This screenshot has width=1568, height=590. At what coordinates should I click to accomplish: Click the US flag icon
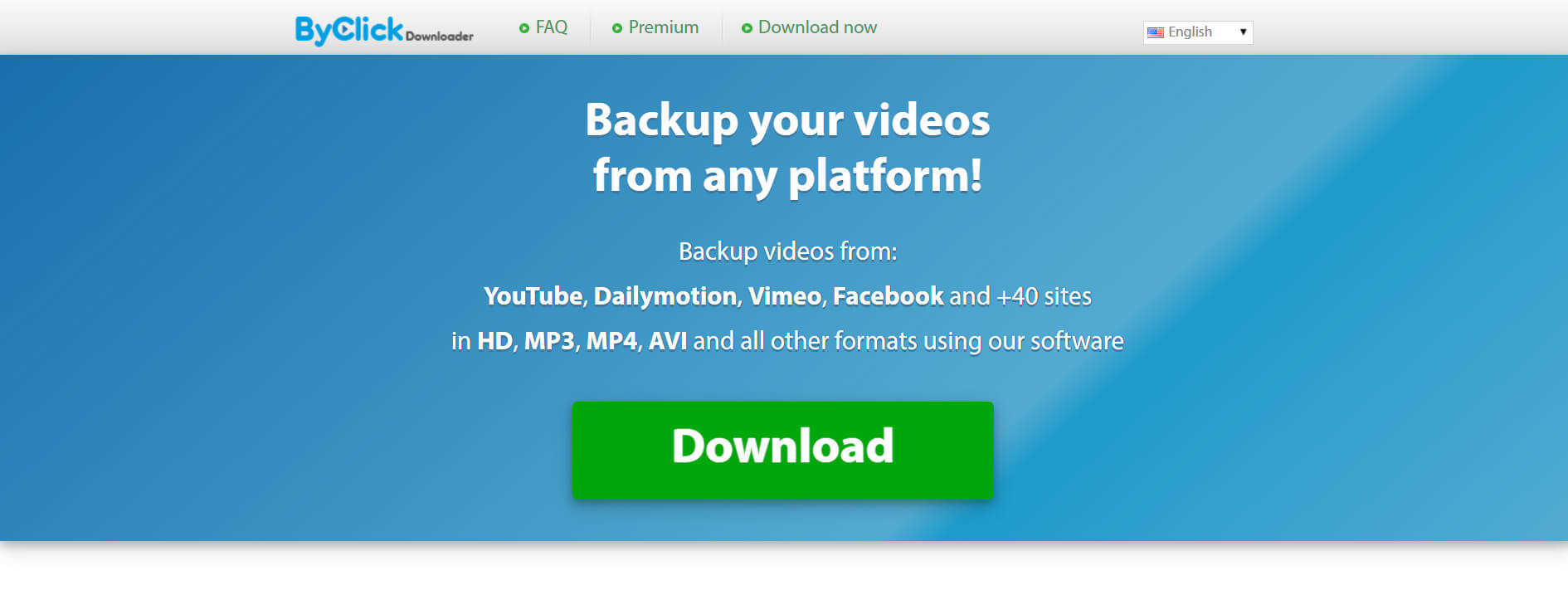(1156, 32)
